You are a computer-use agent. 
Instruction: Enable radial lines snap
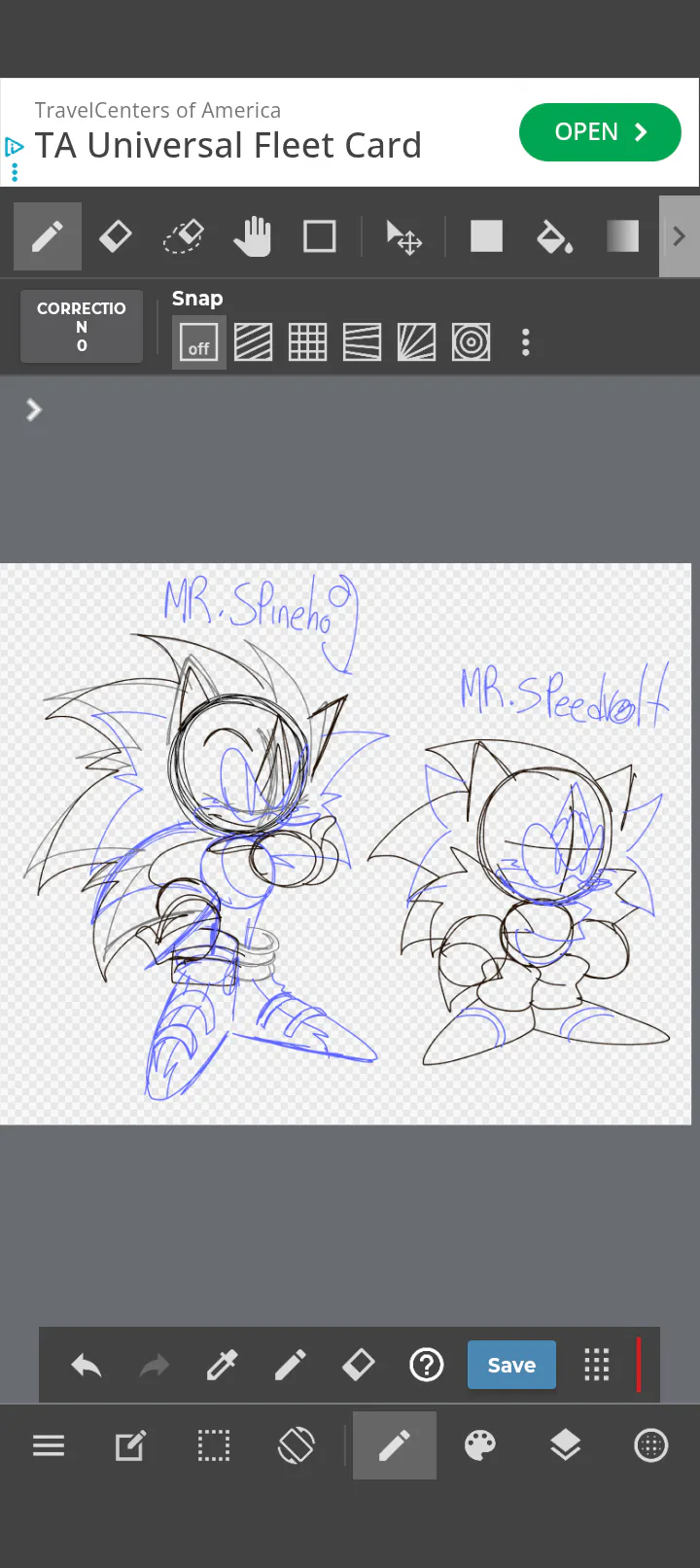(x=417, y=342)
